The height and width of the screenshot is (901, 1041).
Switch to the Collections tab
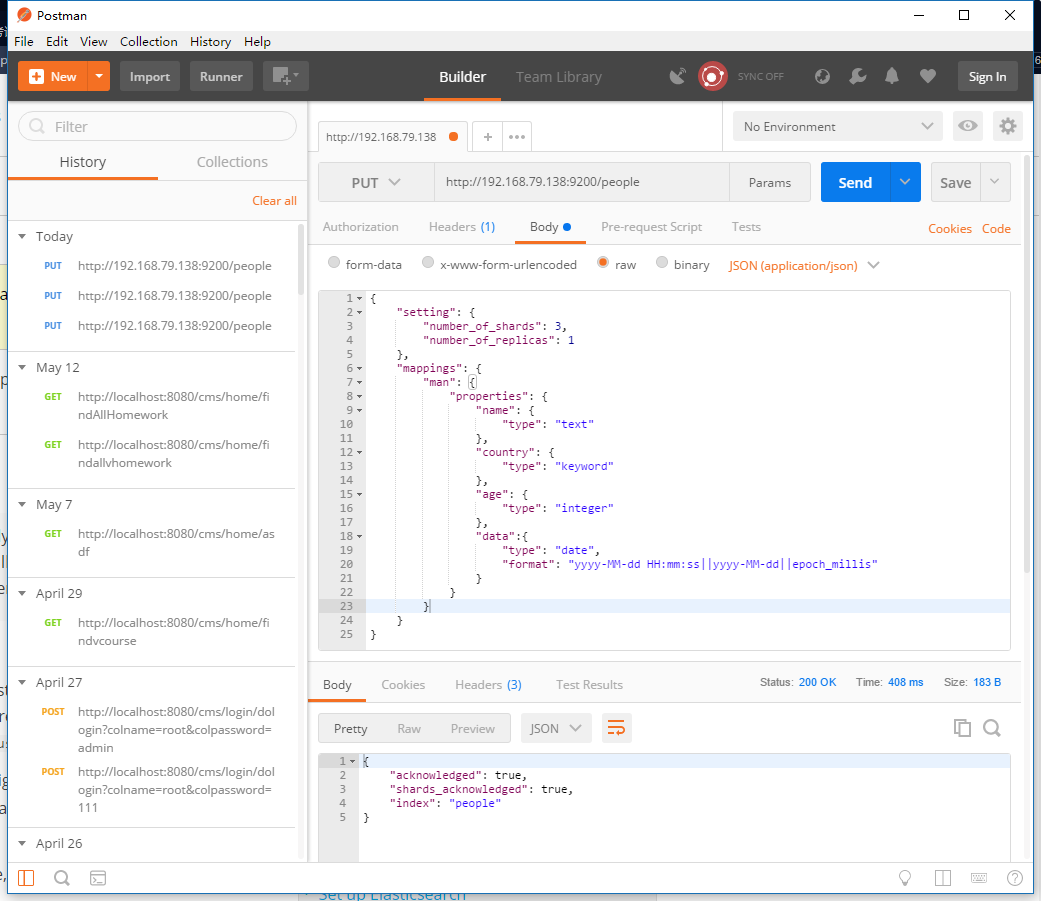pos(232,162)
